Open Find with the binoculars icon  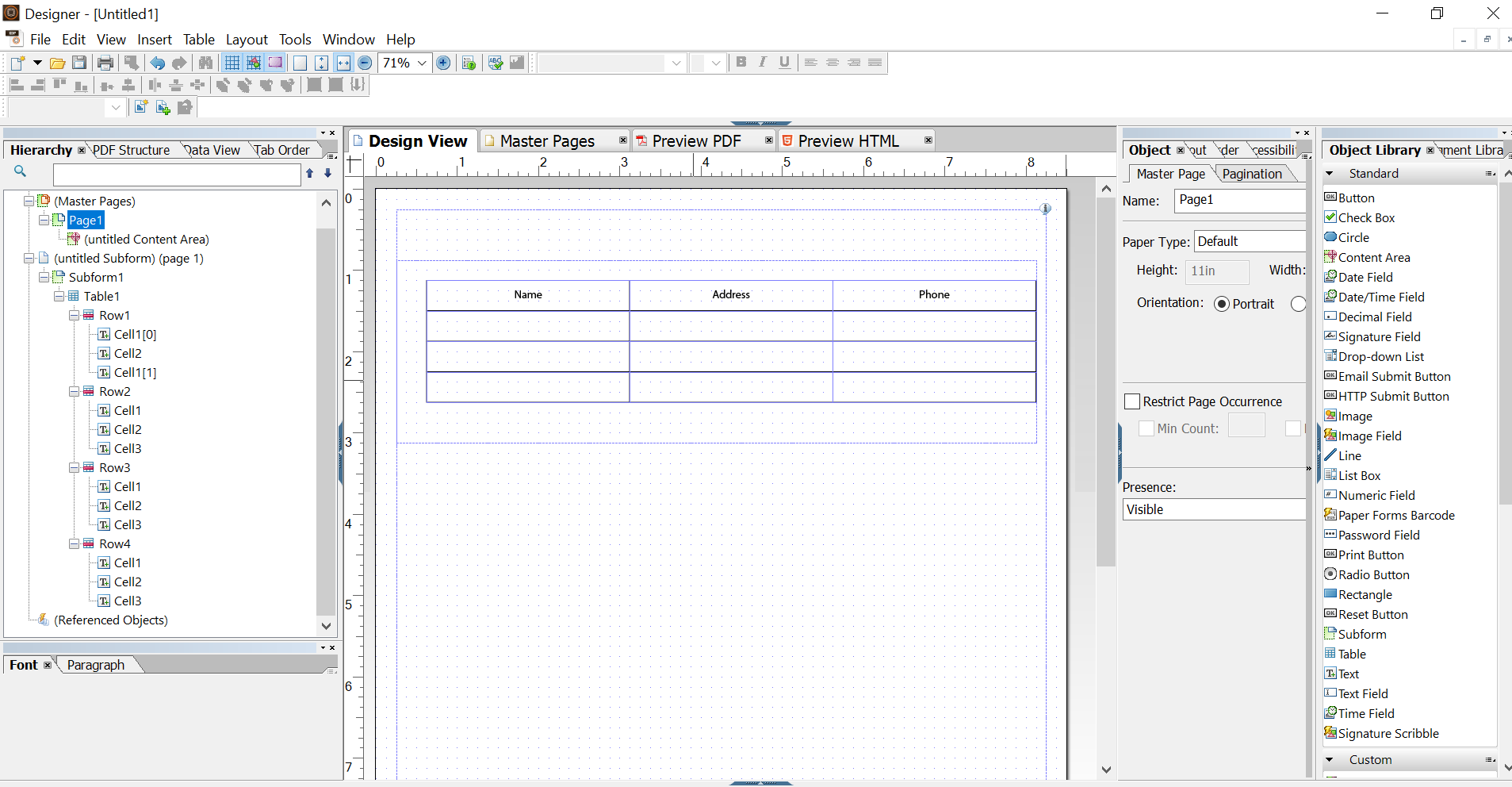click(205, 63)
